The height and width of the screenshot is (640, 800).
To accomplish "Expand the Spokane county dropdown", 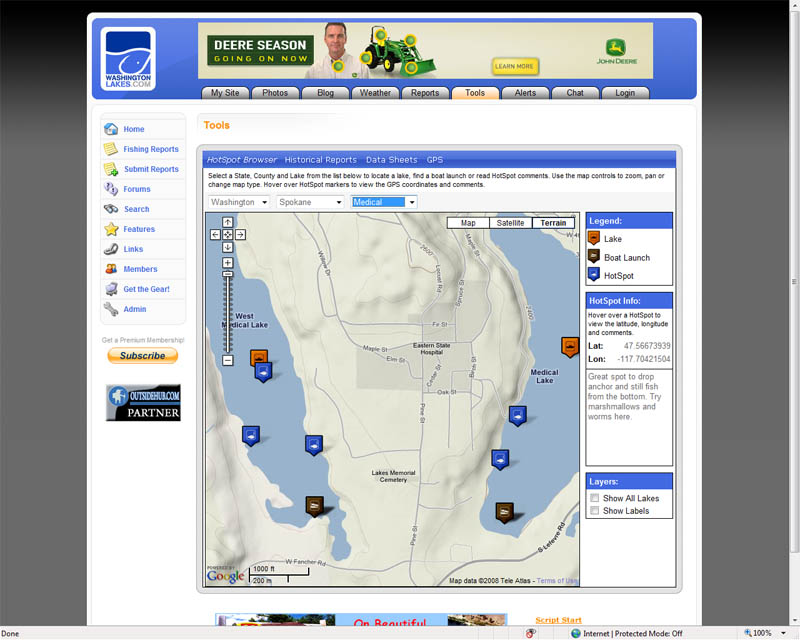I will [x=309, y=202].
